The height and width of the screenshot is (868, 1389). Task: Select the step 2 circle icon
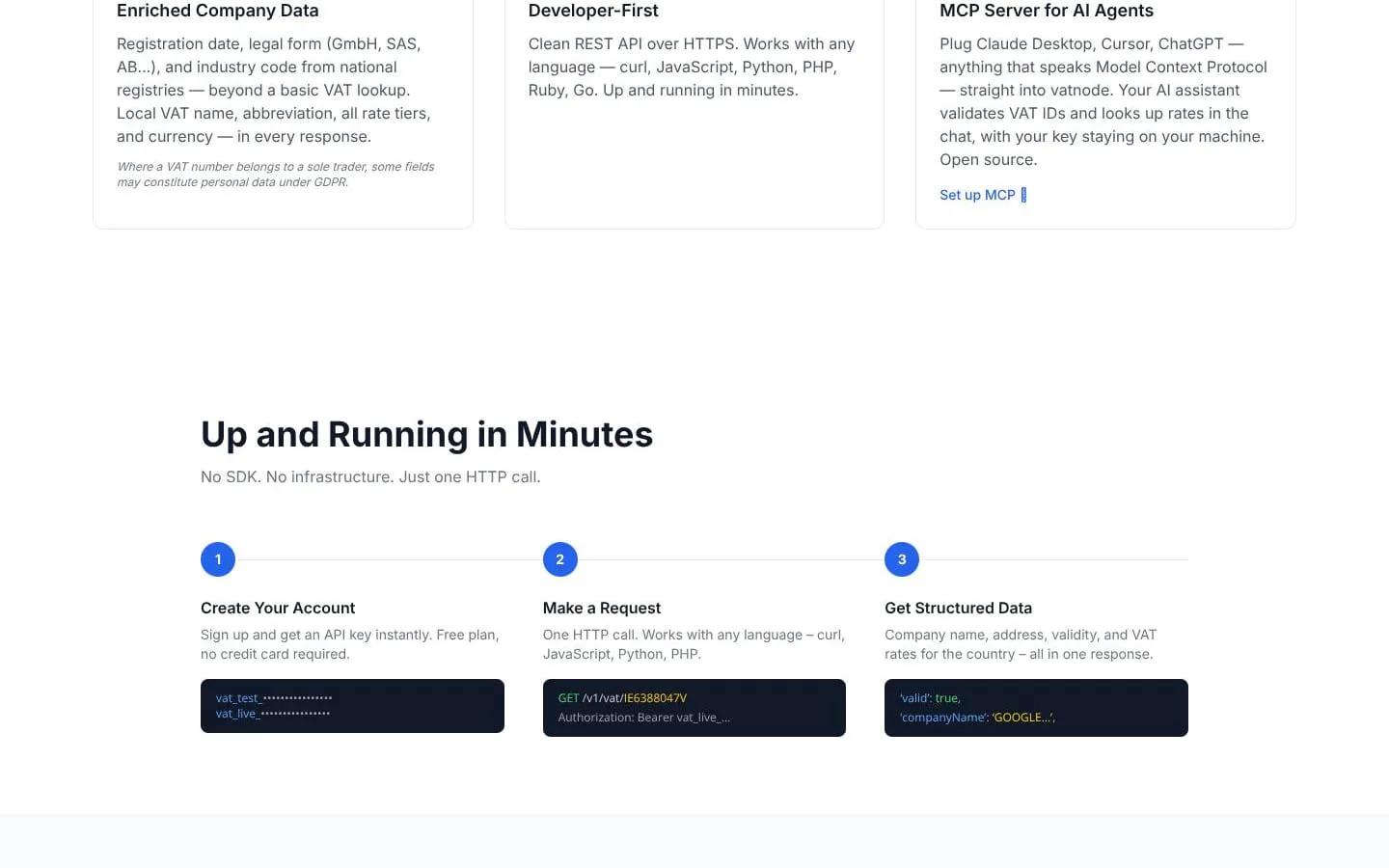[x=560, y=559]
